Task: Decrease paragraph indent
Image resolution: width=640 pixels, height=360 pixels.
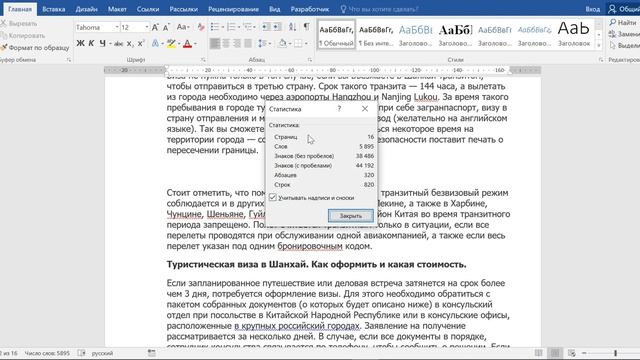Action: [x=266, y=27]
